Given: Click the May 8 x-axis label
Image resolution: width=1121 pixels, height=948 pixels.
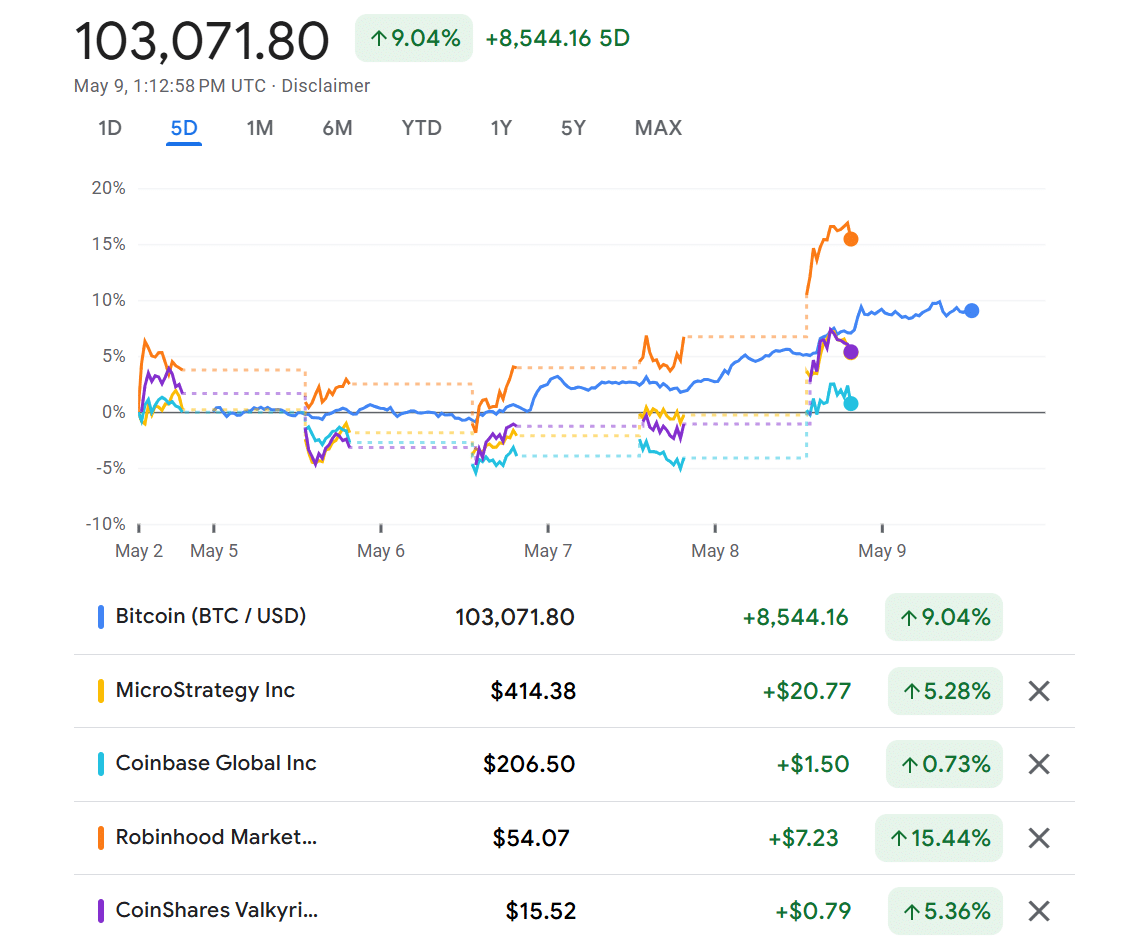Looking at the screenshot, I should point(715,551).
